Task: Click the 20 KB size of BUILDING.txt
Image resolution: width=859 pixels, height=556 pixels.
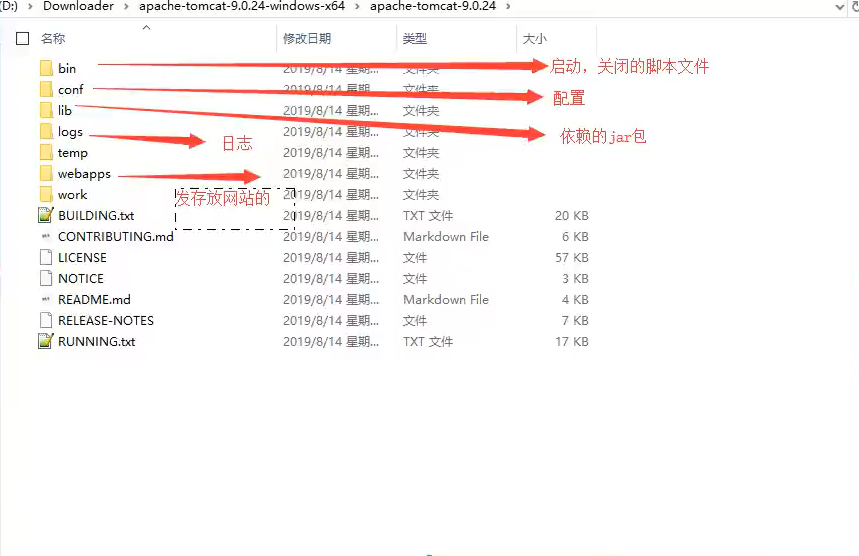Action: [572, 215]
